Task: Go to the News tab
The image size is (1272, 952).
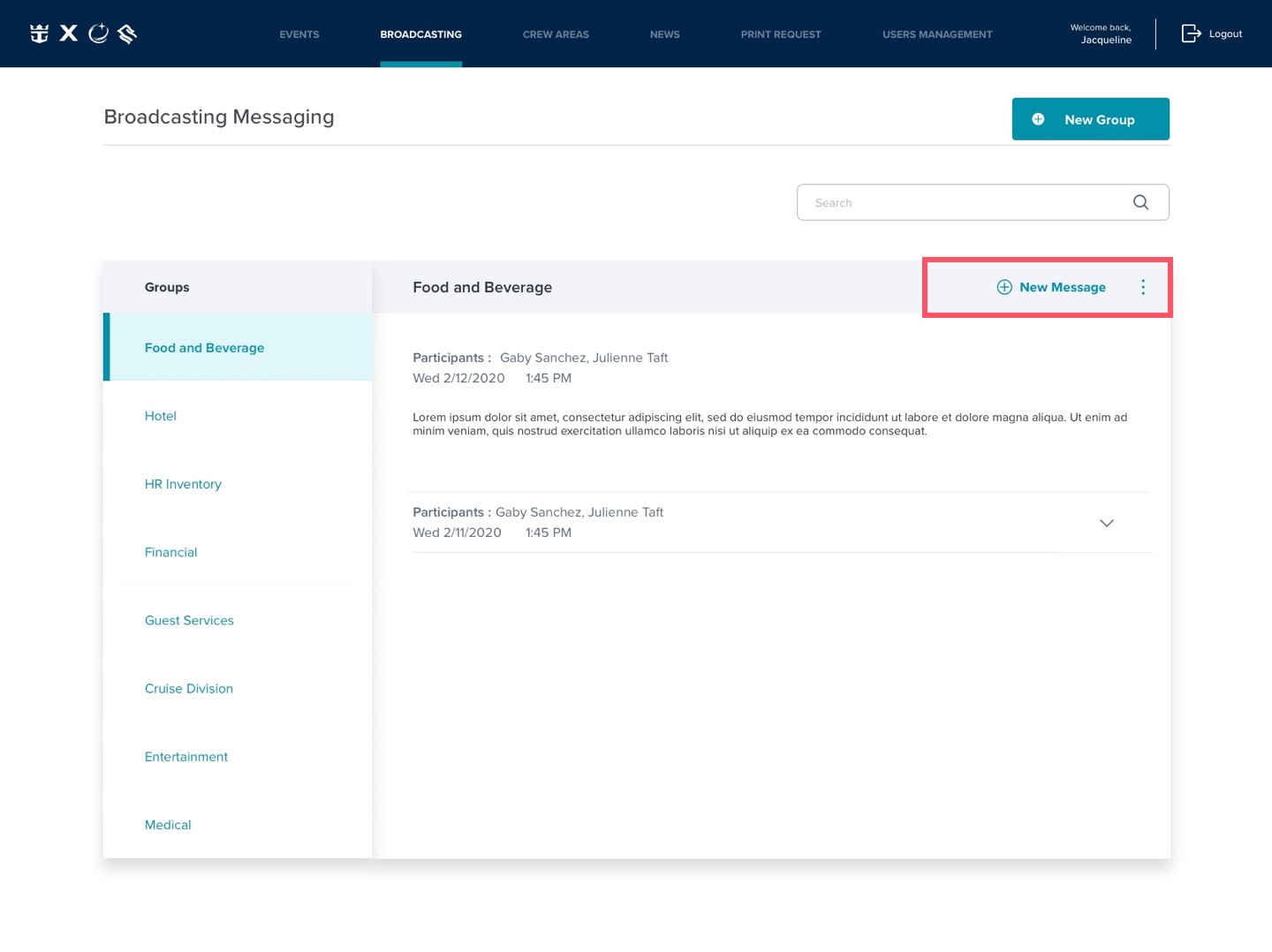Action: [664, 34]
